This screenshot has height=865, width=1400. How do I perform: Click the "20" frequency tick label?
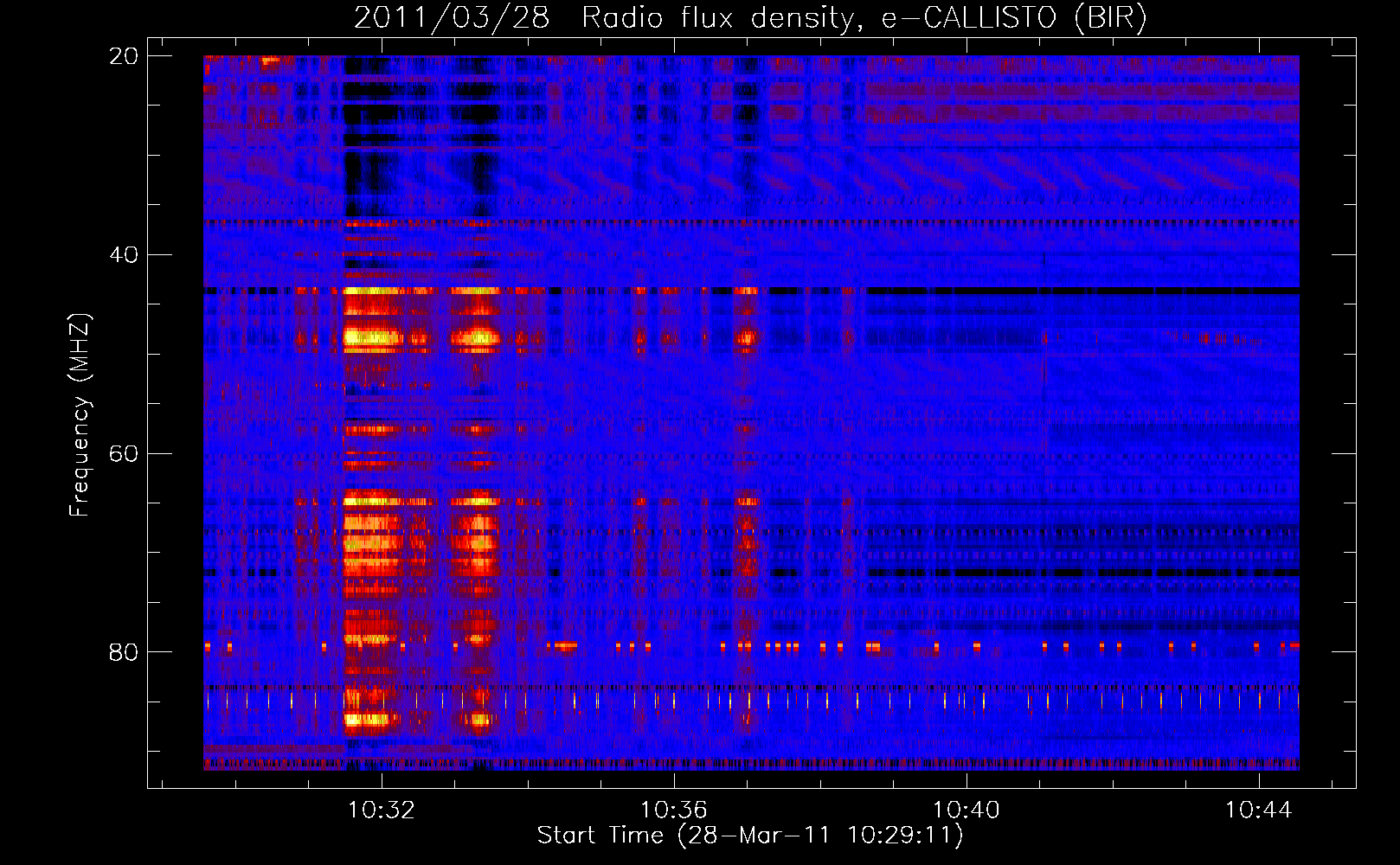123,56
